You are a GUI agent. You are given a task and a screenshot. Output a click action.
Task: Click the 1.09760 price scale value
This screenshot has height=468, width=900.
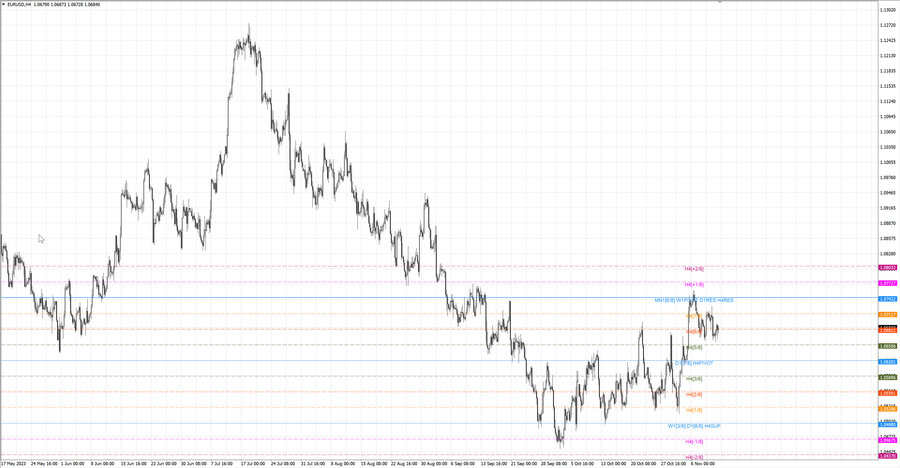pos(888,177)
